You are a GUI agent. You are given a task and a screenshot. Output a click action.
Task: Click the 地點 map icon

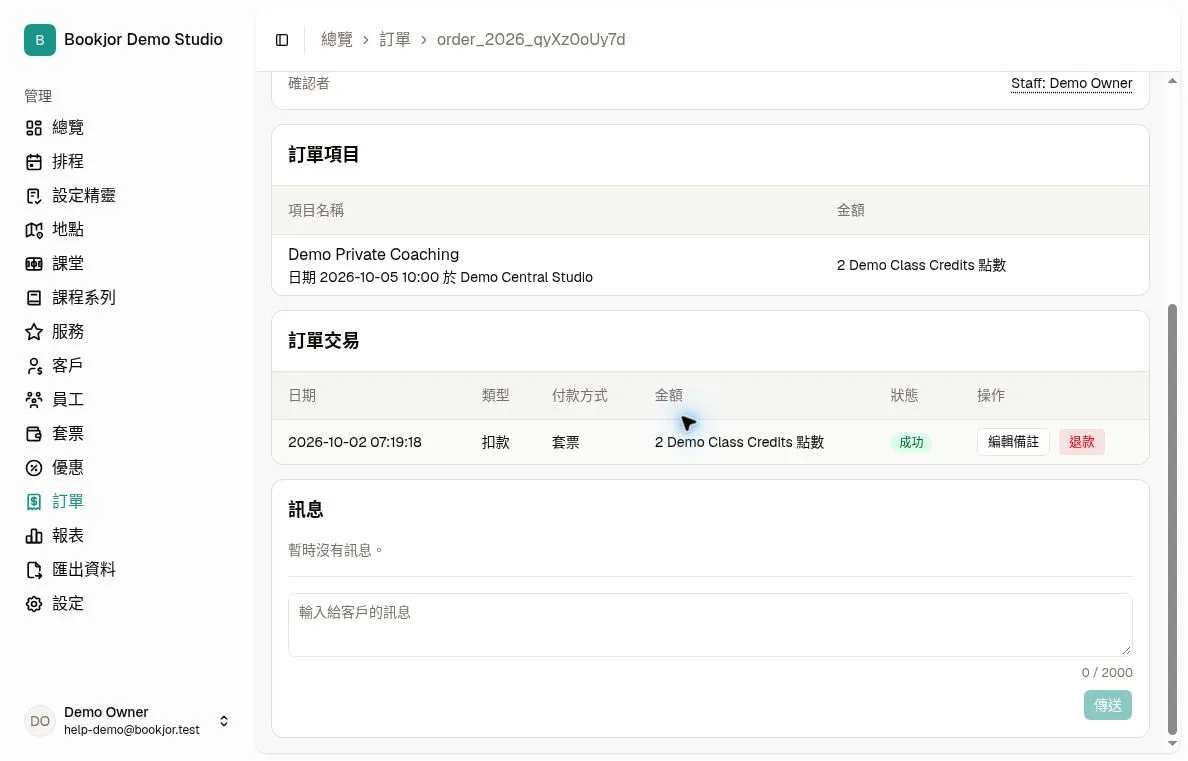pos(33,230)
